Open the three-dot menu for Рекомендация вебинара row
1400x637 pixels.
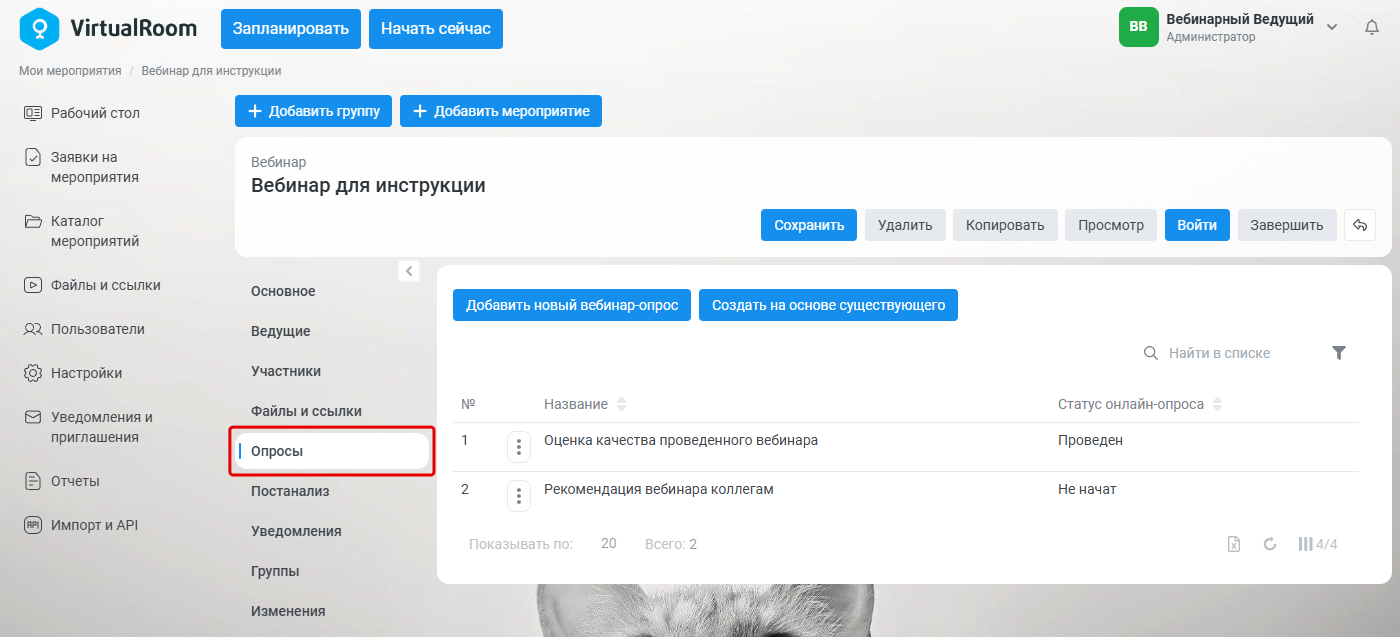[519, 496]
